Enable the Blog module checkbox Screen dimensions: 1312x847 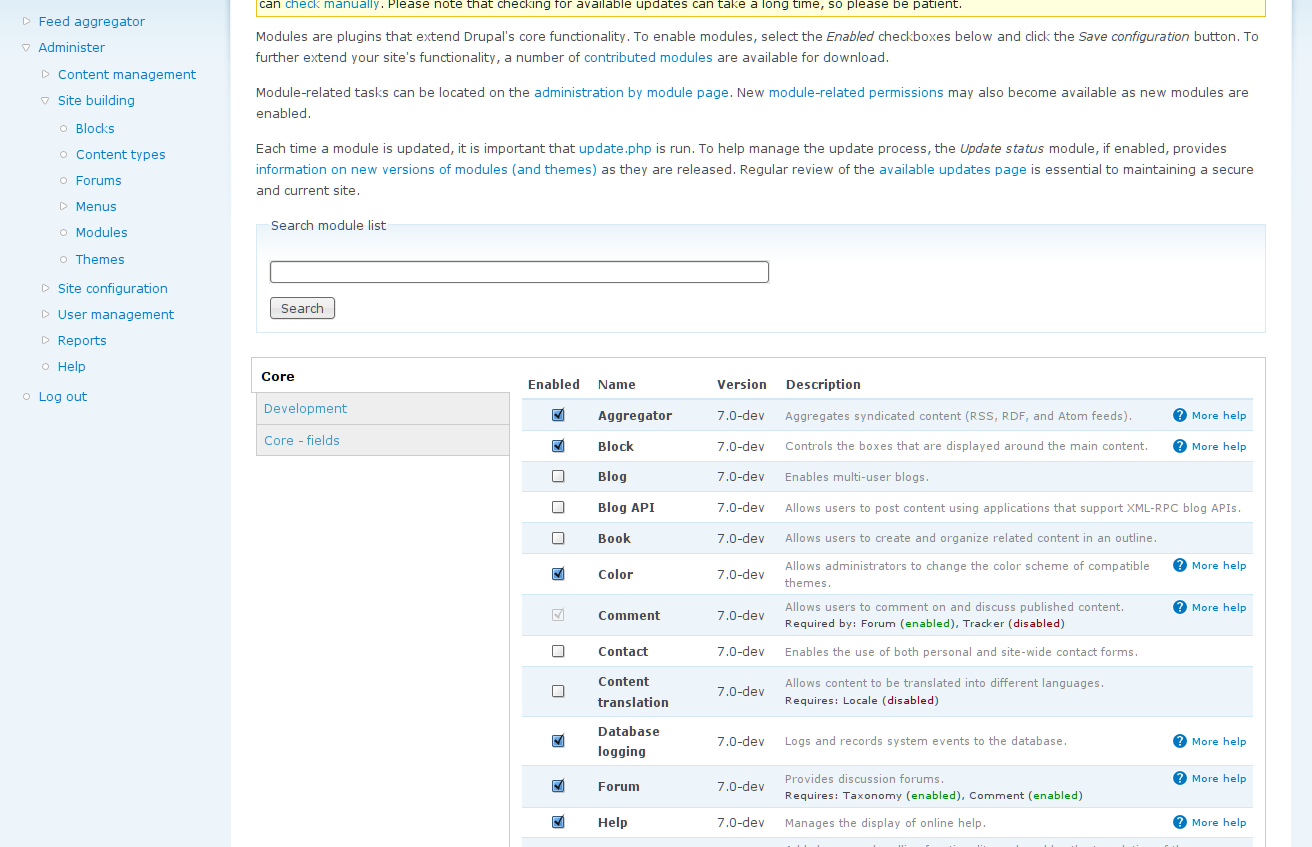coord(558,477)
